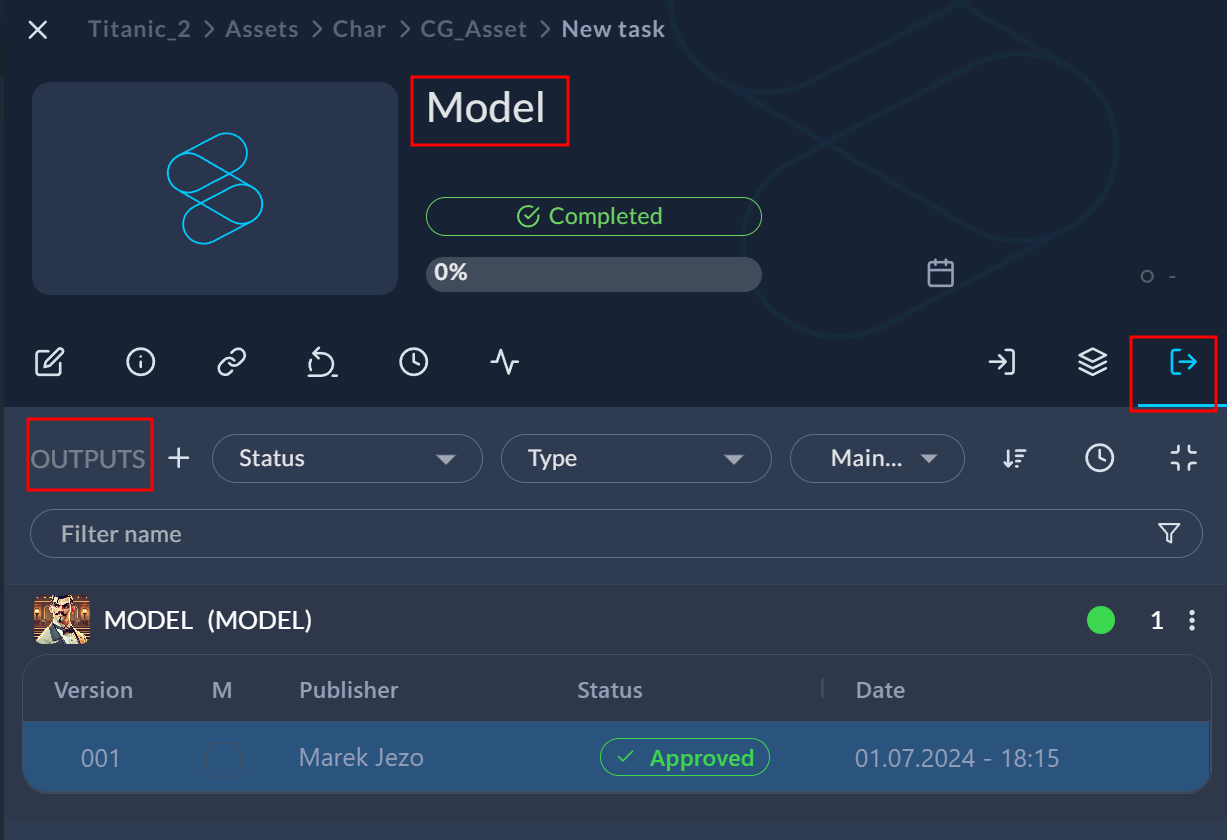Switch to the inputs arrow tab
1227x840 pixels.
coord(1002,362)
